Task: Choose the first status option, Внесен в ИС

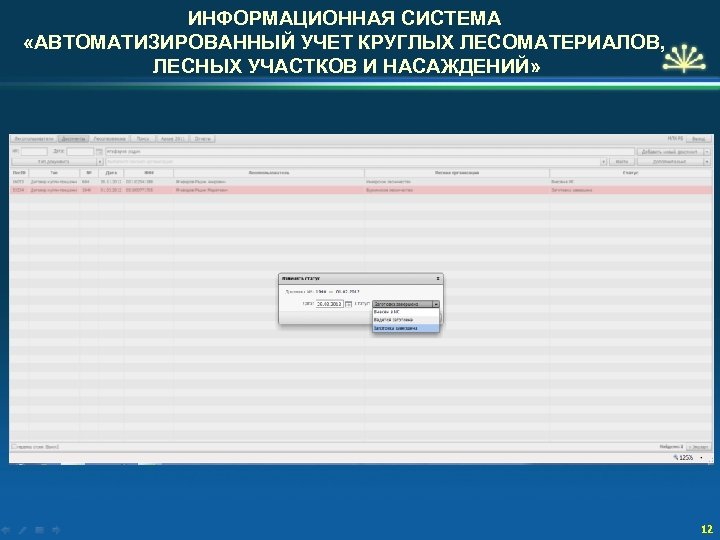Action: tap(405, 312)
